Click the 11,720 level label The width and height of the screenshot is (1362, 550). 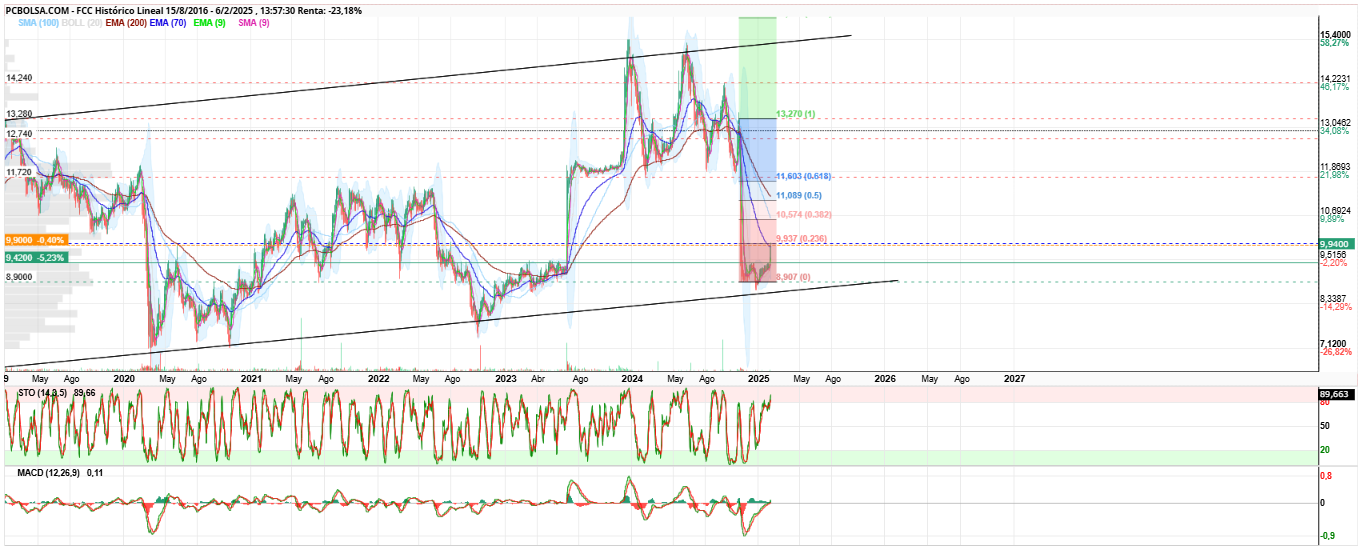tap(19, 172)
